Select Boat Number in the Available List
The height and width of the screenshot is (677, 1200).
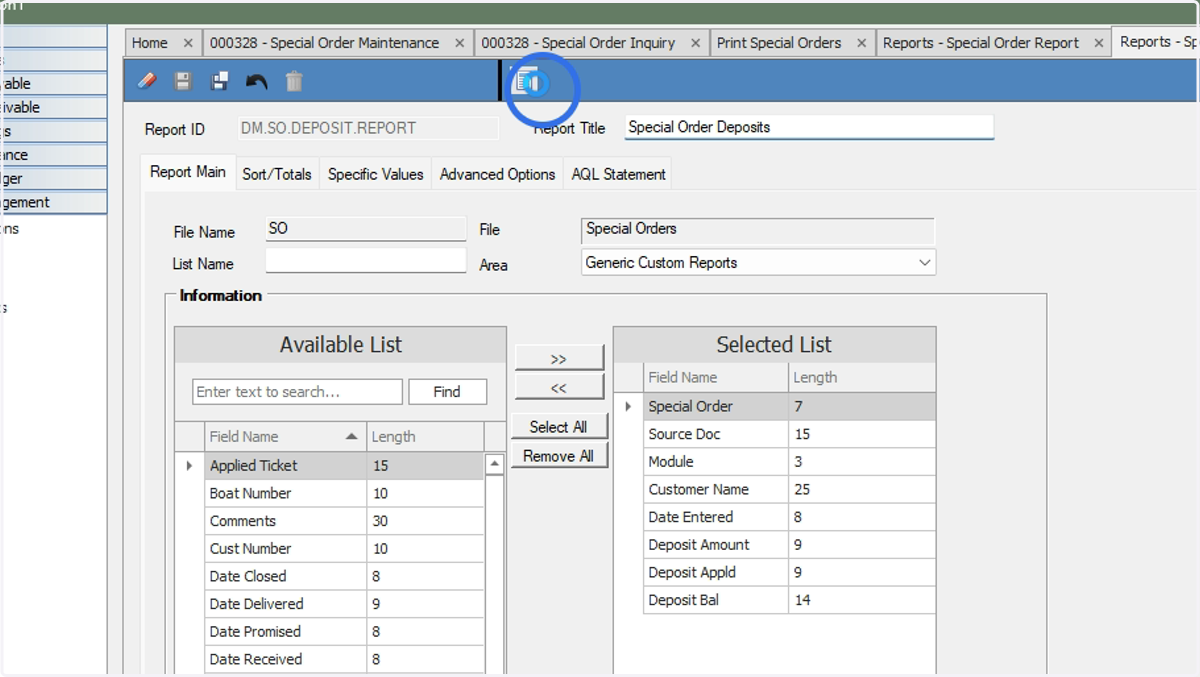pos(286,494)
